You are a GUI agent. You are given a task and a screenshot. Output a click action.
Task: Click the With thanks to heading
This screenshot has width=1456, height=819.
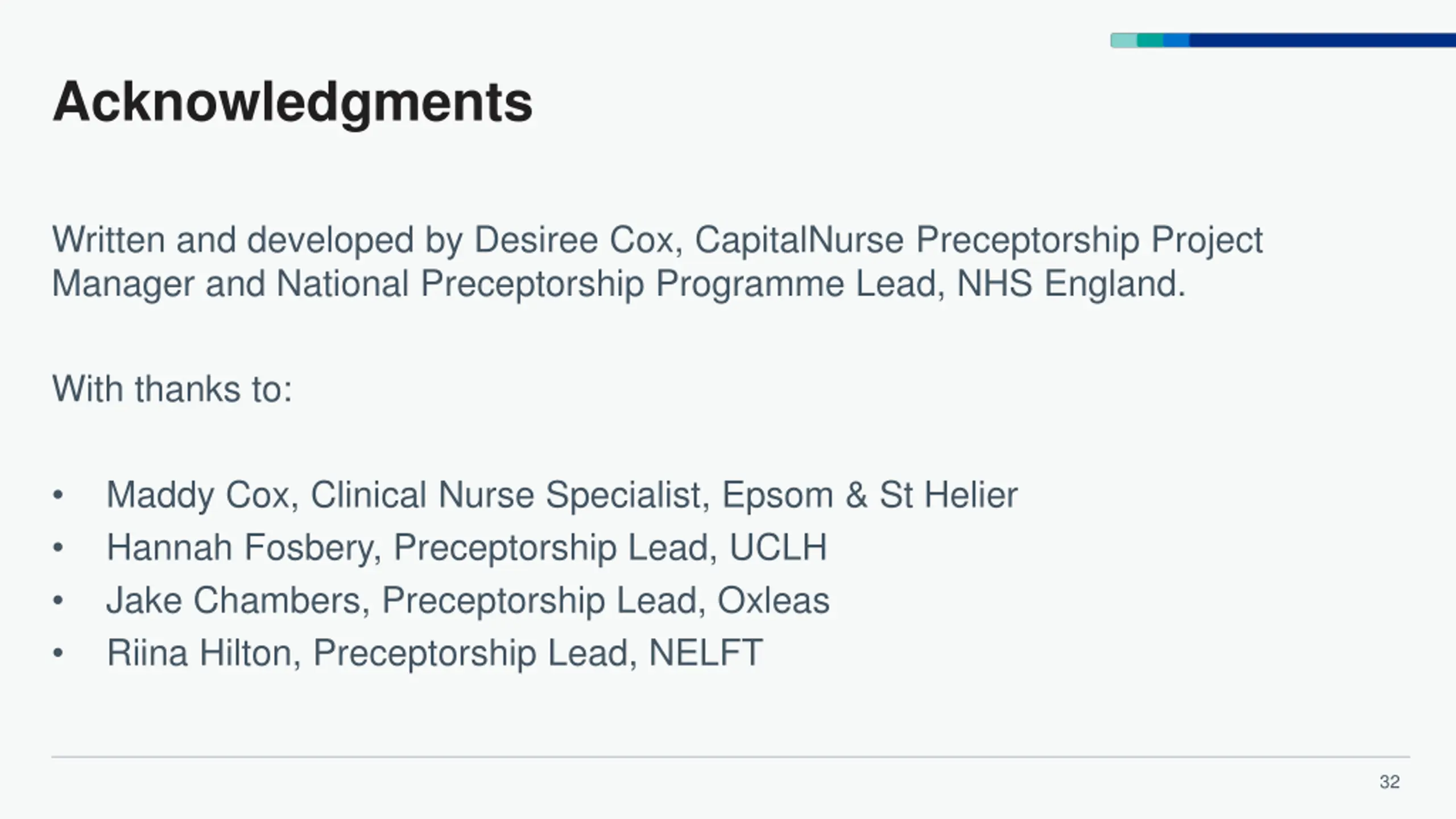tap(172, 389)
